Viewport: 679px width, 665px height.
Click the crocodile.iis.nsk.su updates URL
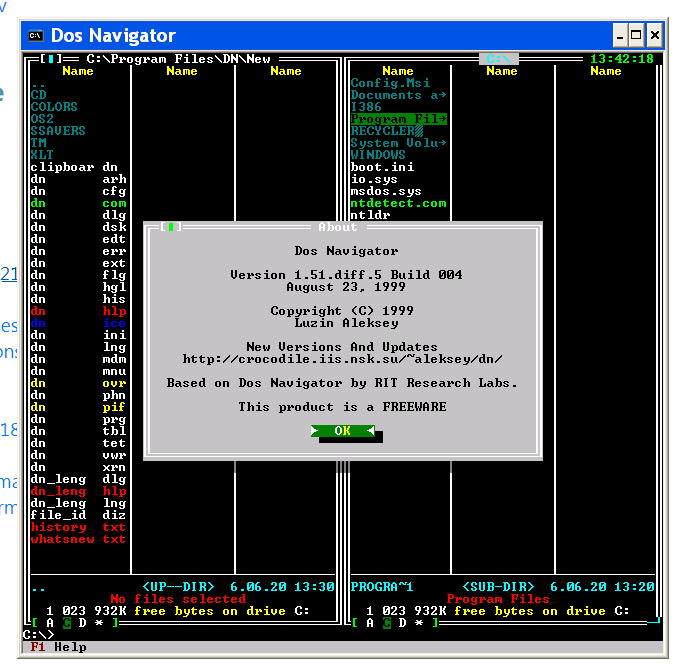(x=342, y=359)
